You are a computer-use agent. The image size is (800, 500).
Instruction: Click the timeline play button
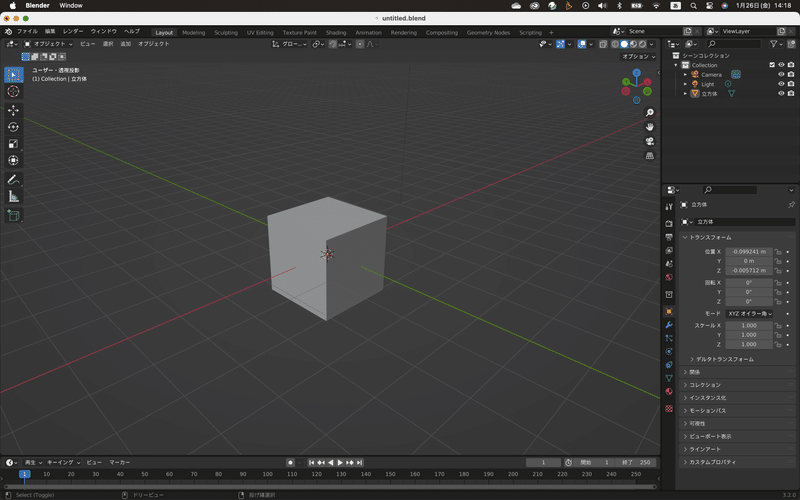[340, 462]
